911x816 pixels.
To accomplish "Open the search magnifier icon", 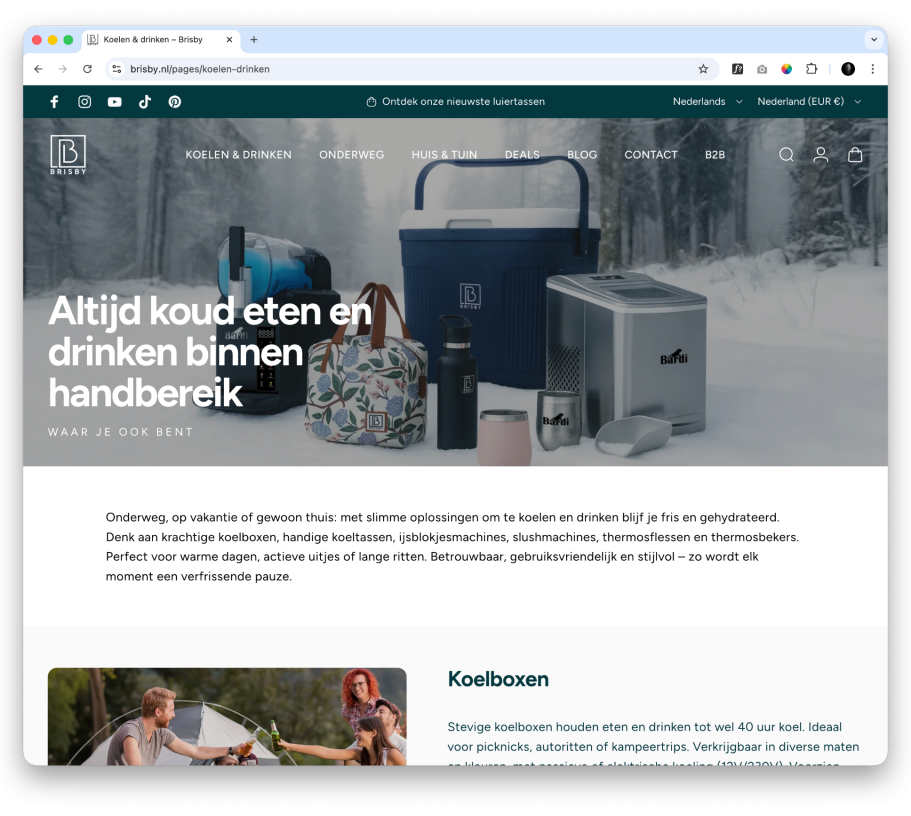I will 786,154.
